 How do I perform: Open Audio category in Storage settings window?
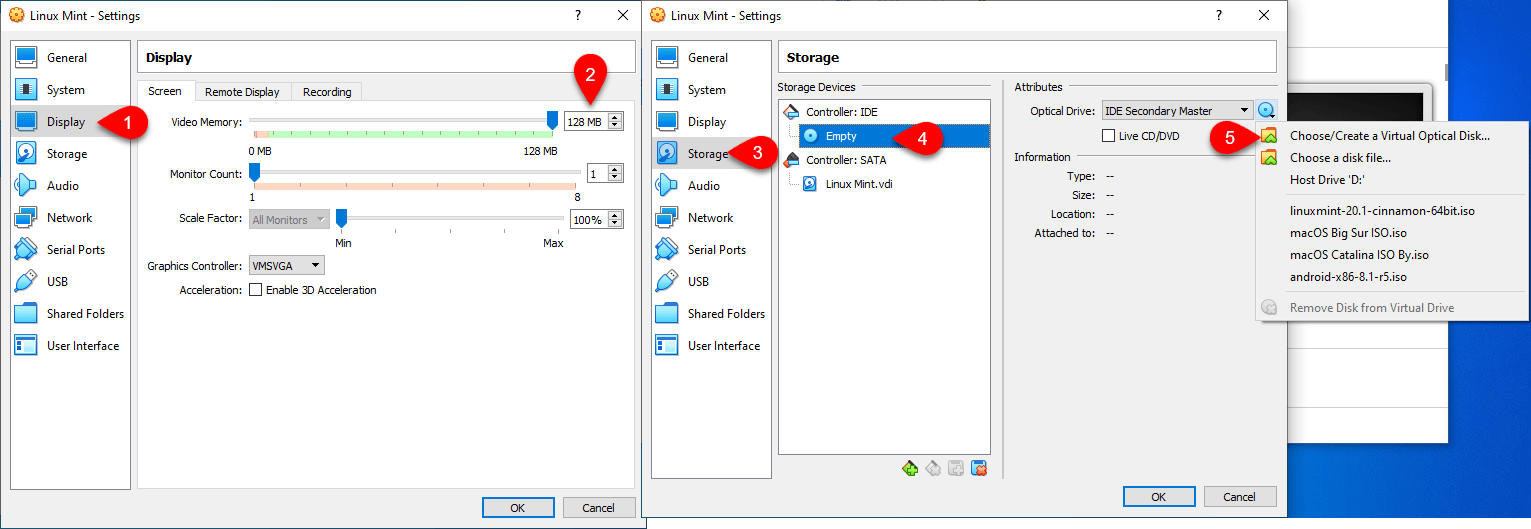711,186
